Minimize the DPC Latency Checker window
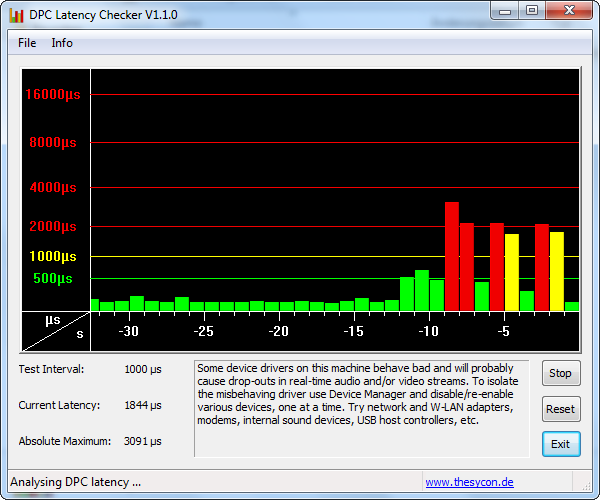Image resolution: width=600 pixels, height=500 pixels. coord(505,11)
